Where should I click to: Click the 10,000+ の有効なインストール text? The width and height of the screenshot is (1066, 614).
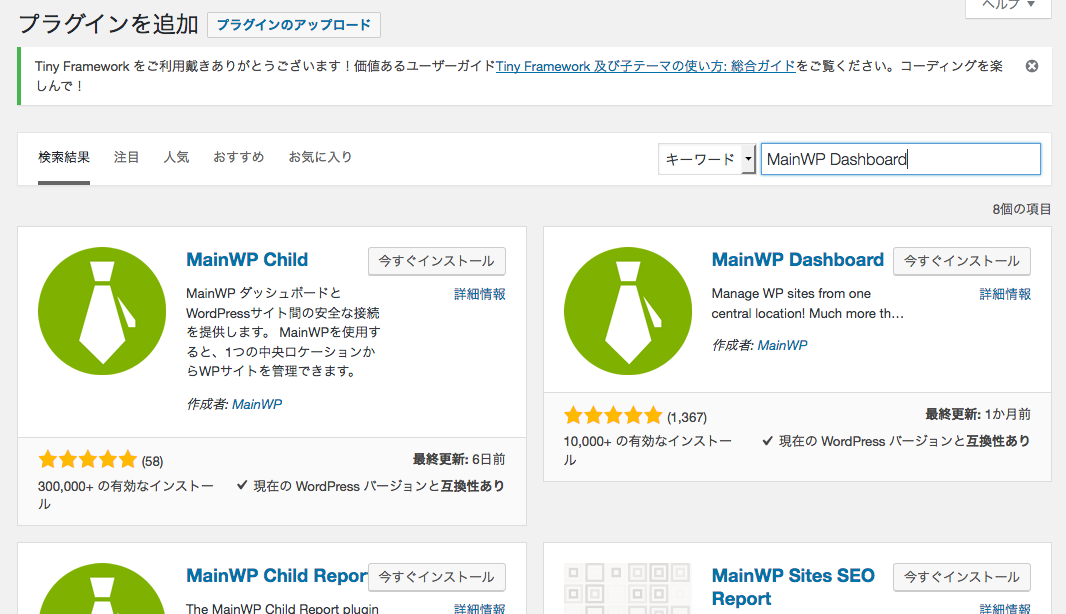point(648,450)
